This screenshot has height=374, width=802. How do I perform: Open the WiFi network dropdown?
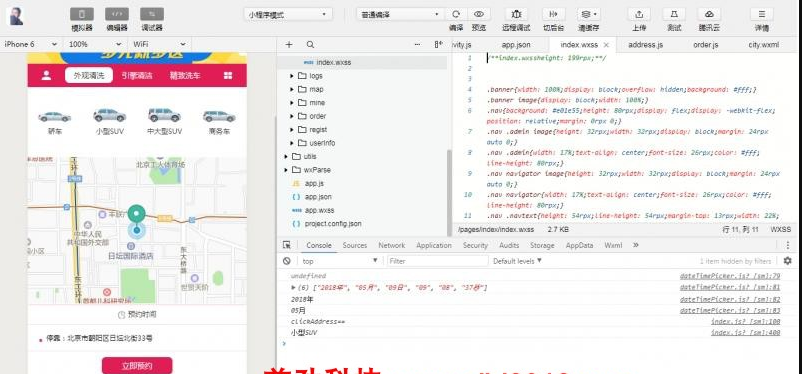coord(159,45)
